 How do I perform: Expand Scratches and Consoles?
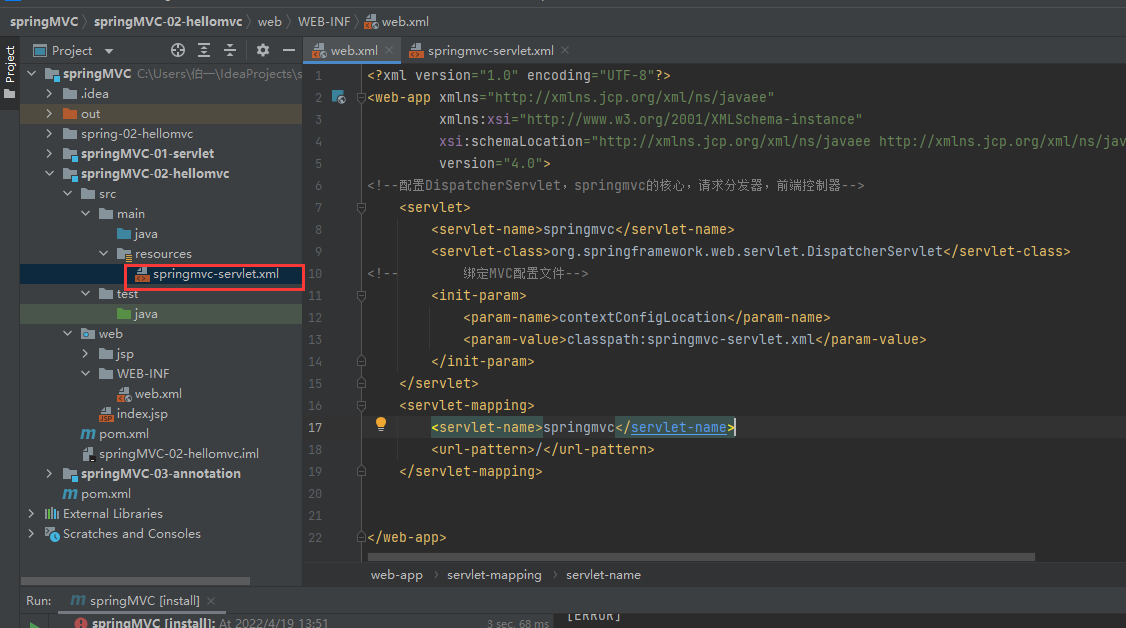point(32,534)
